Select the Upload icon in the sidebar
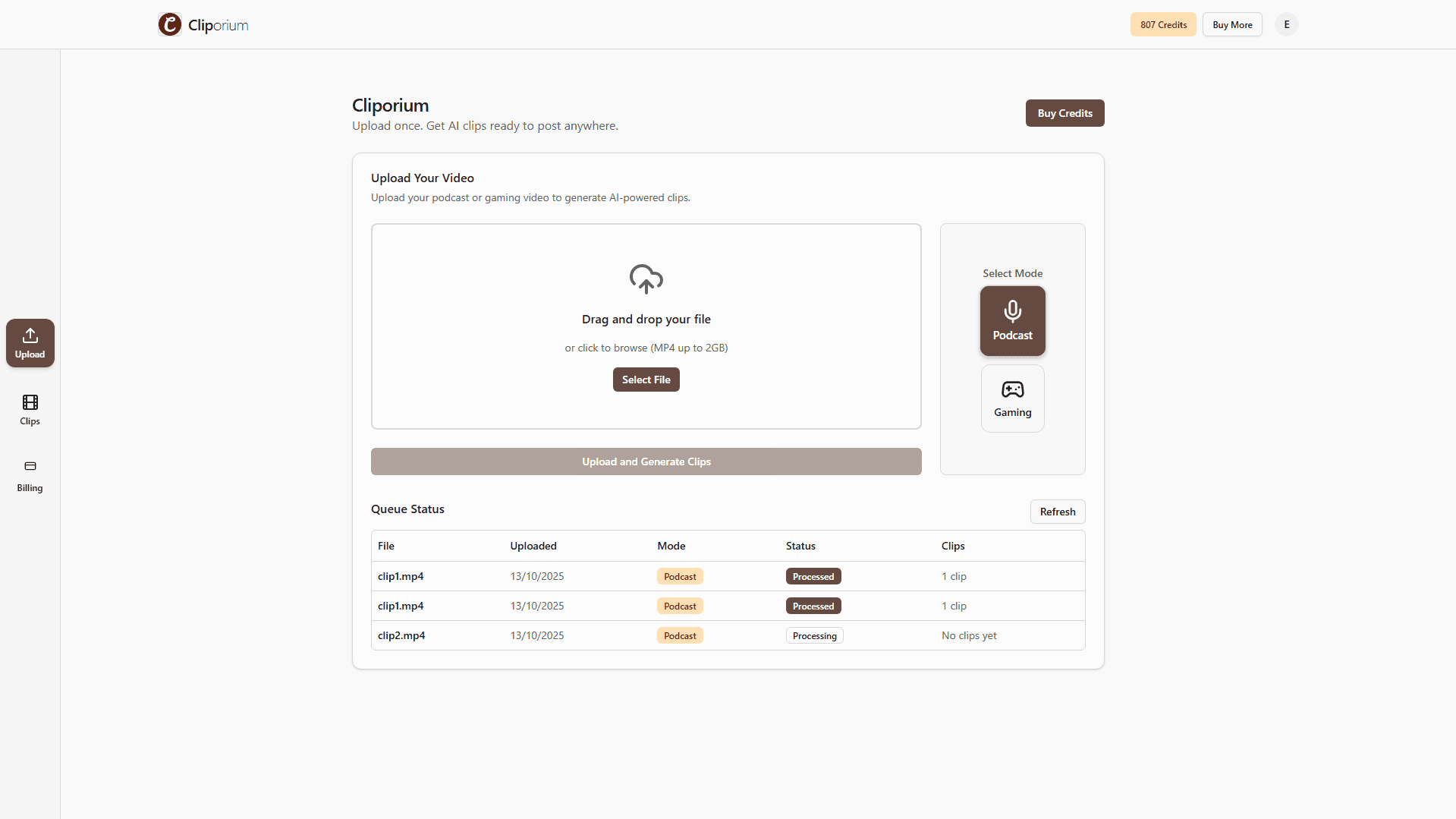 tap(30, 335)
